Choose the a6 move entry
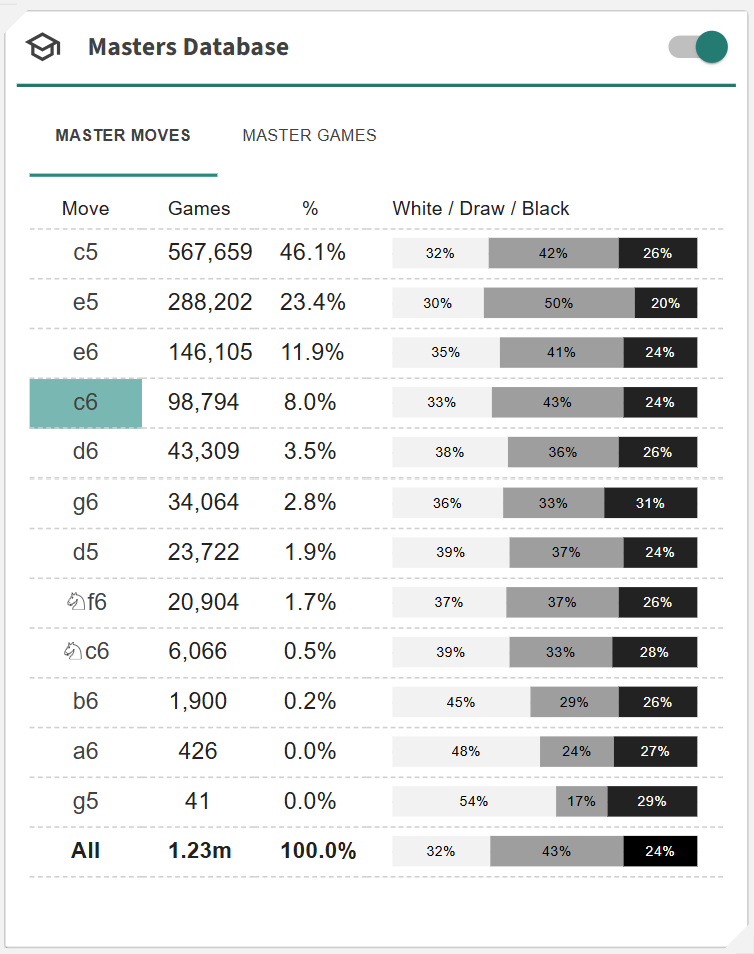Screen dimensions: 754x954 coord(86,751)
